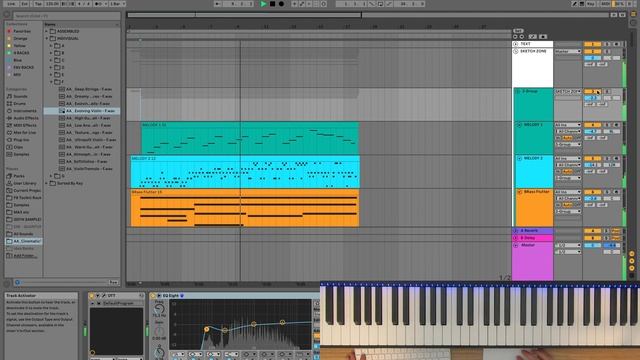Select the Evolving Violin F.wav sample
Viewport: 640px width, 360px height.
coord(82,111)
